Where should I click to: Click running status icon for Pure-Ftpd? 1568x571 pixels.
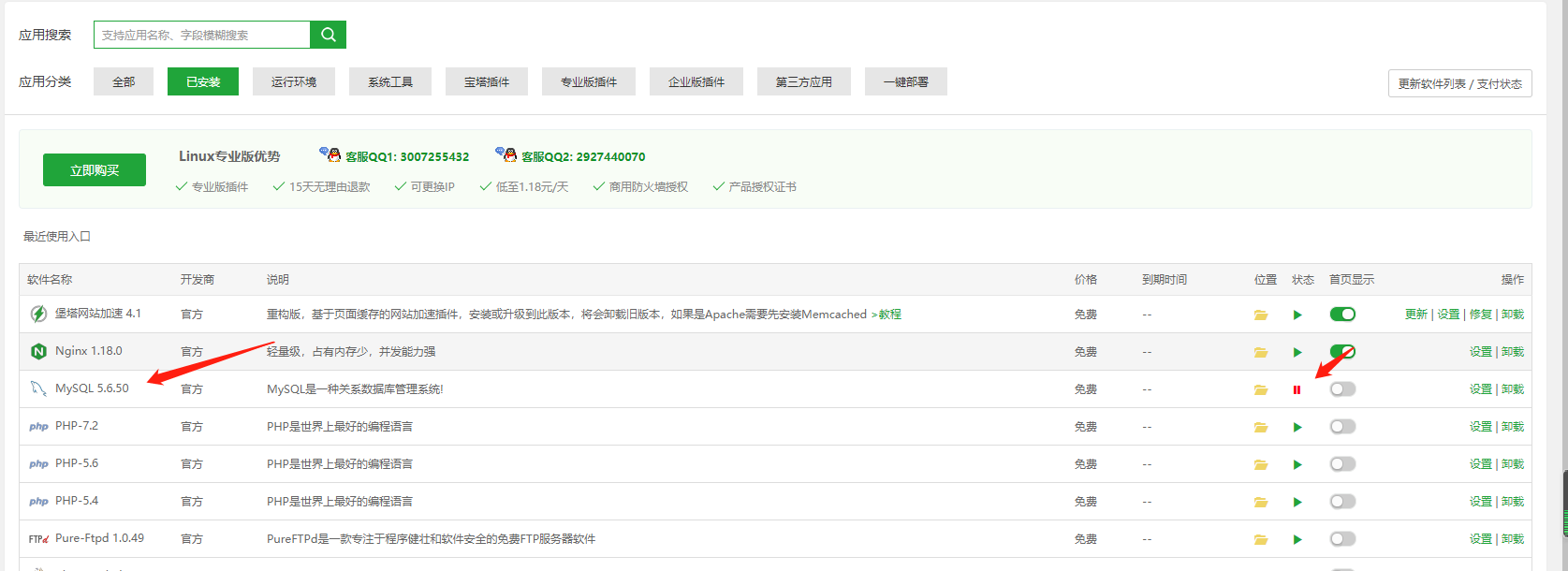[1297, 539]
